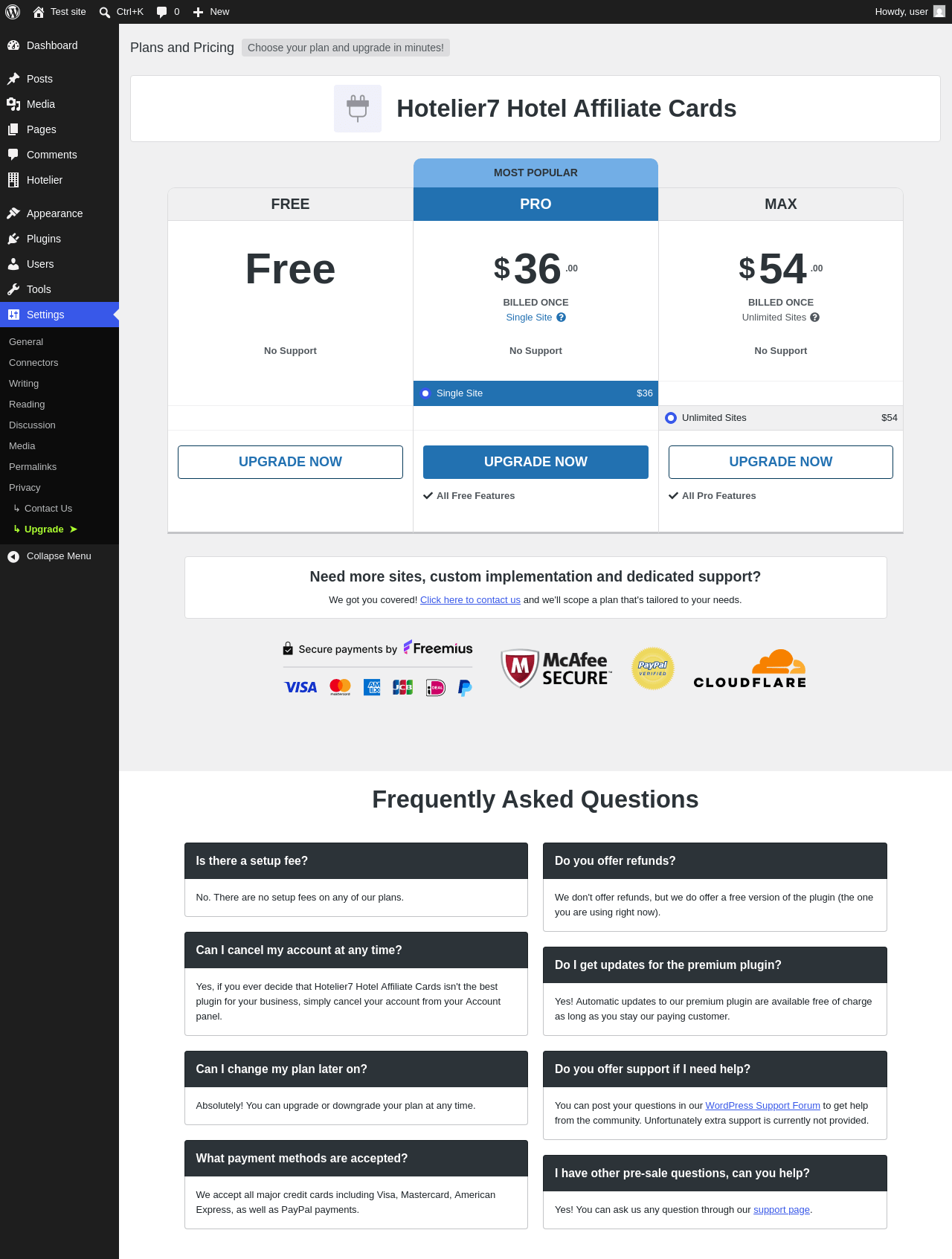Click Upgrade Now for the Pro plan
Image resolution: width=952 pixels, height=1259 pixels.
[535, 462]
